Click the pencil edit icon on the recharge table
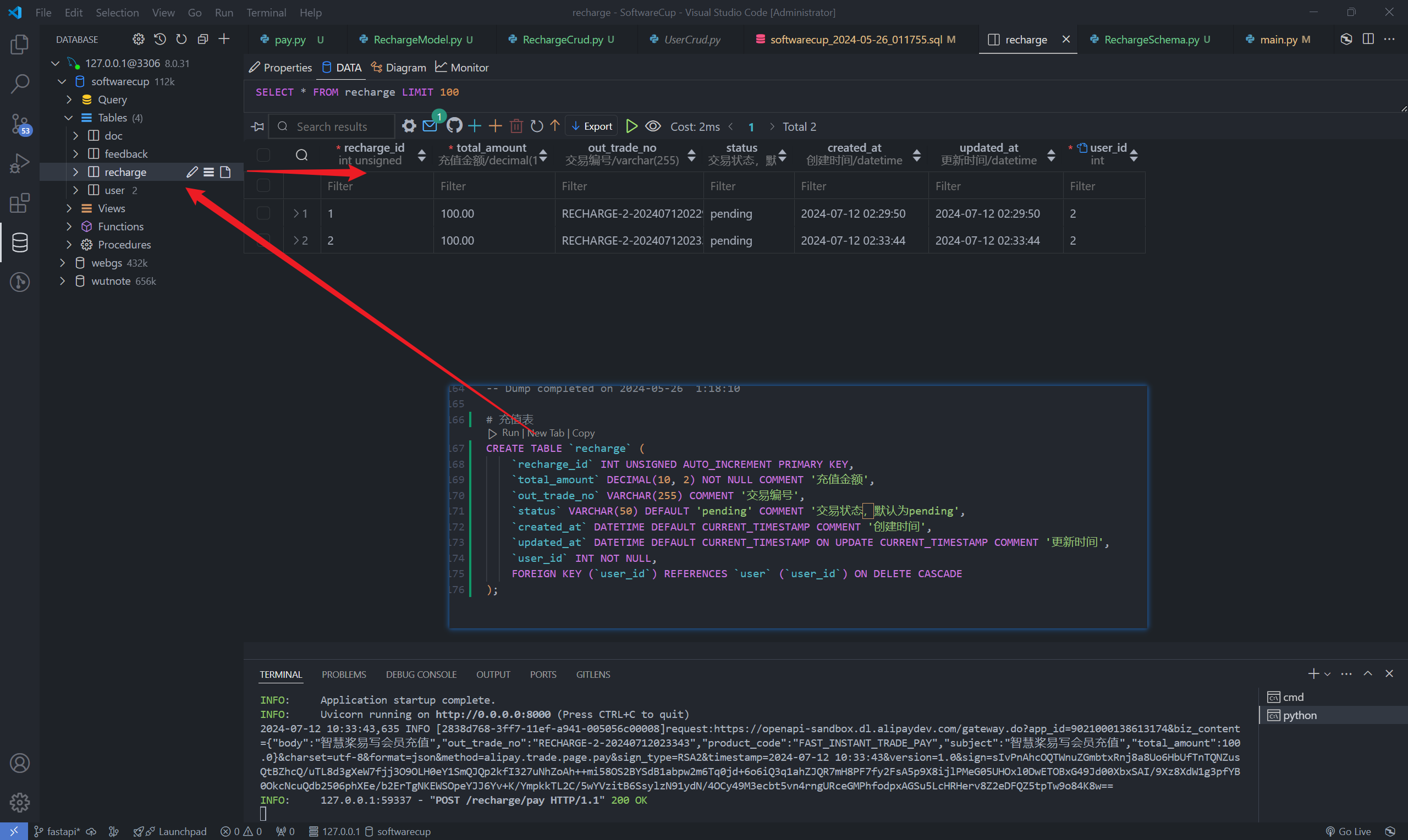Image resolution: width=1408 pixels, height=840 pixels. (x=192, y=172)
